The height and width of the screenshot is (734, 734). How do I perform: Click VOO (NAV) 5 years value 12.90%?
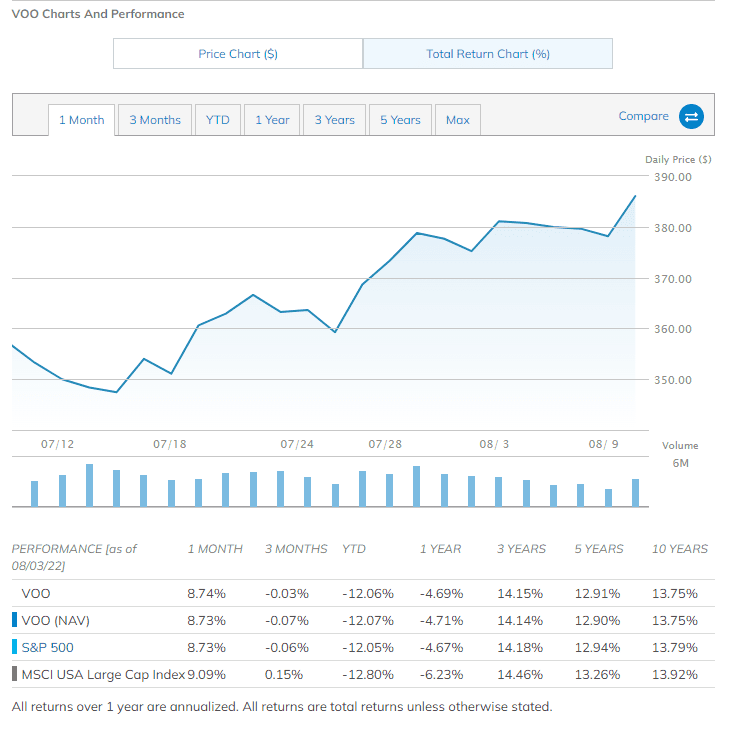click(597, 621)
